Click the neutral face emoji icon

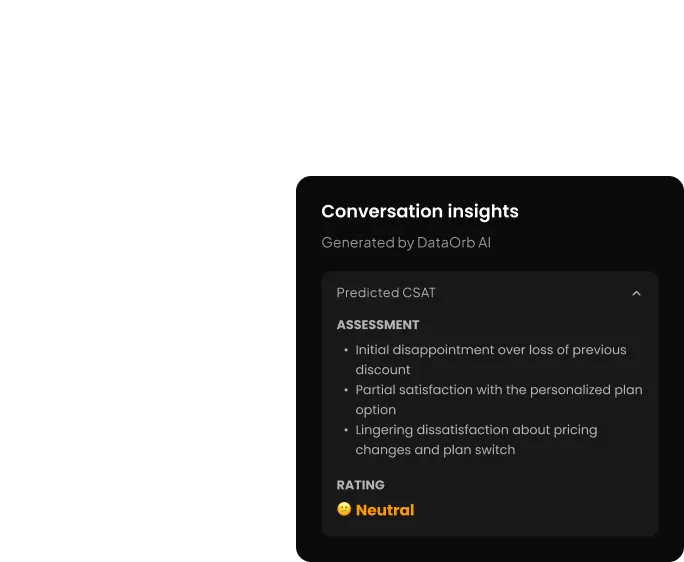click(x=344, y=509)
